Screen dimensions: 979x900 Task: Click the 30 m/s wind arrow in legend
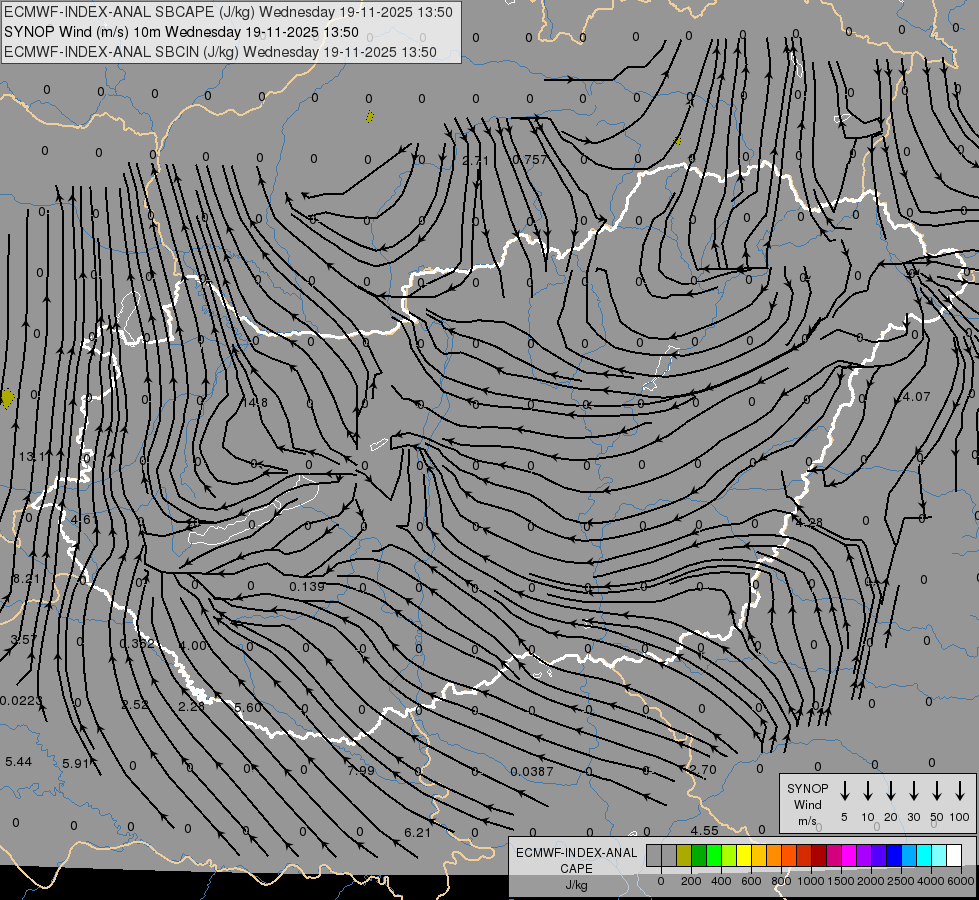pyautogui.click(x=913, y=790)
